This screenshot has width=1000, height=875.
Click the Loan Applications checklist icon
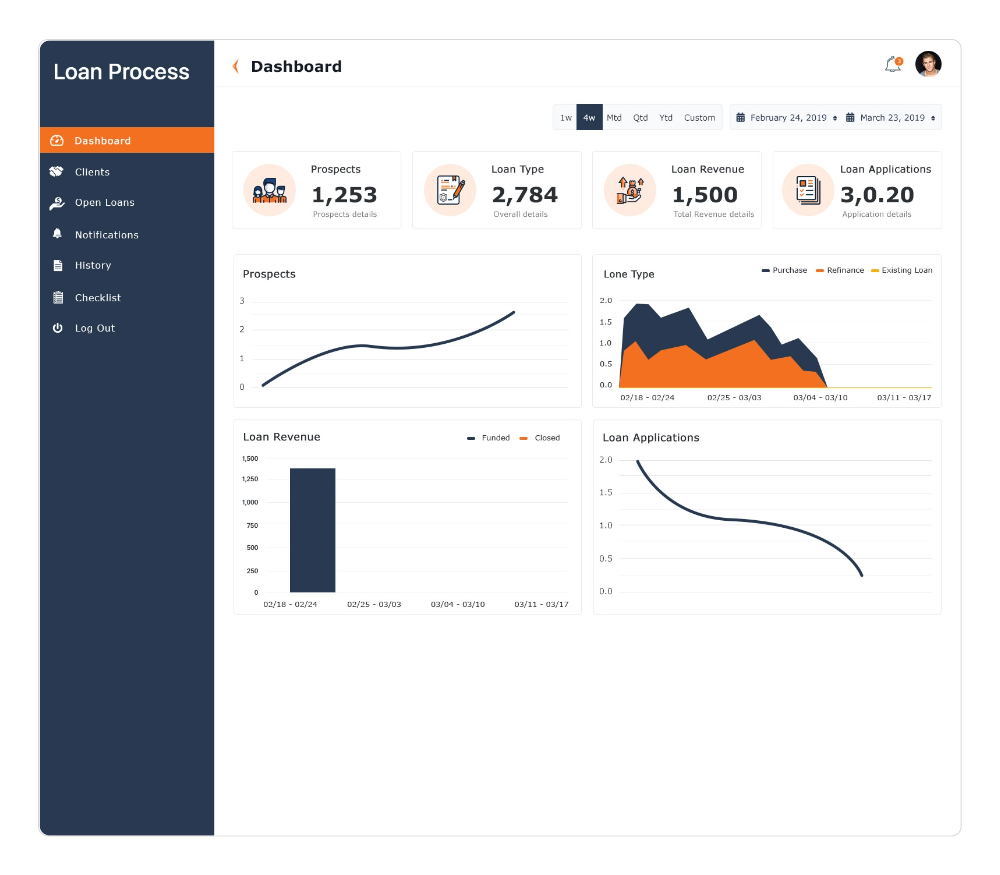[x=808, y=190]
